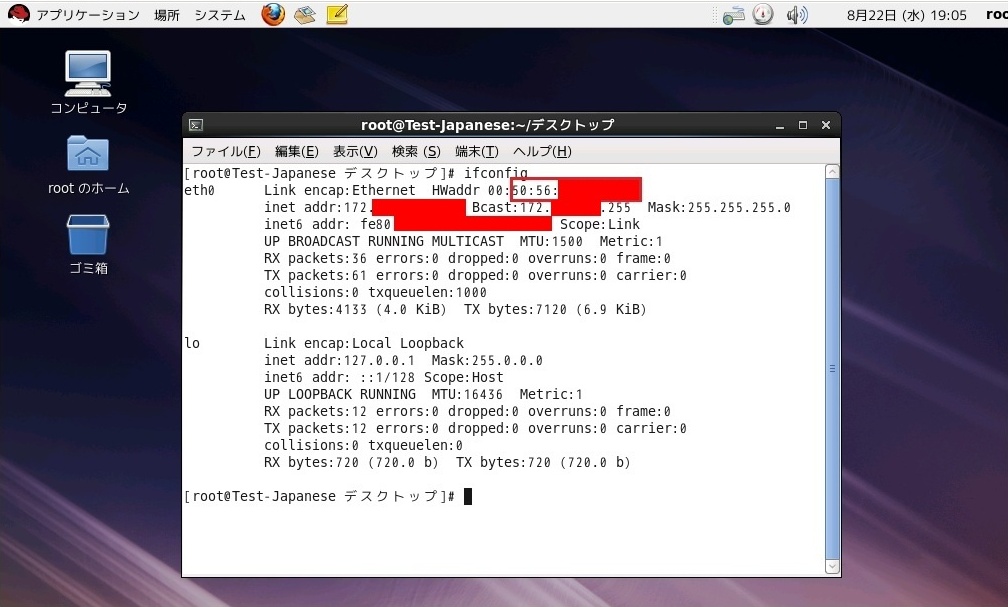Open the アプリケーション menu
The height and width of the screenshot is (607, 1008).
pyautogui.click(x=87, y=15)
